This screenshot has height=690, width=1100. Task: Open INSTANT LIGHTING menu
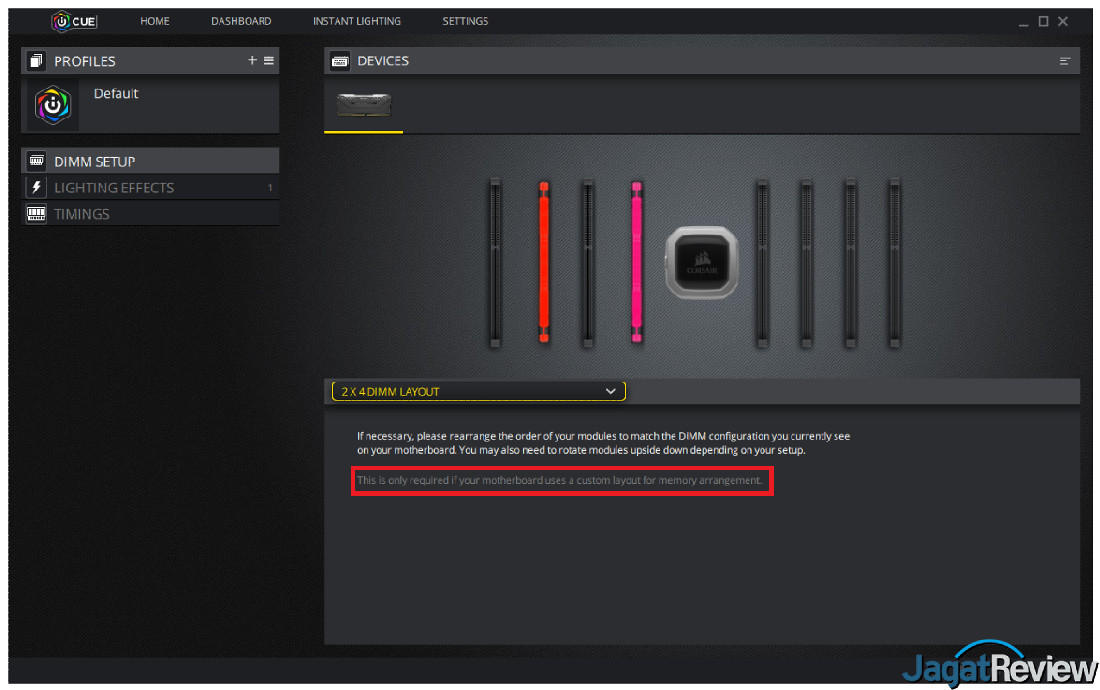[356, 21]
